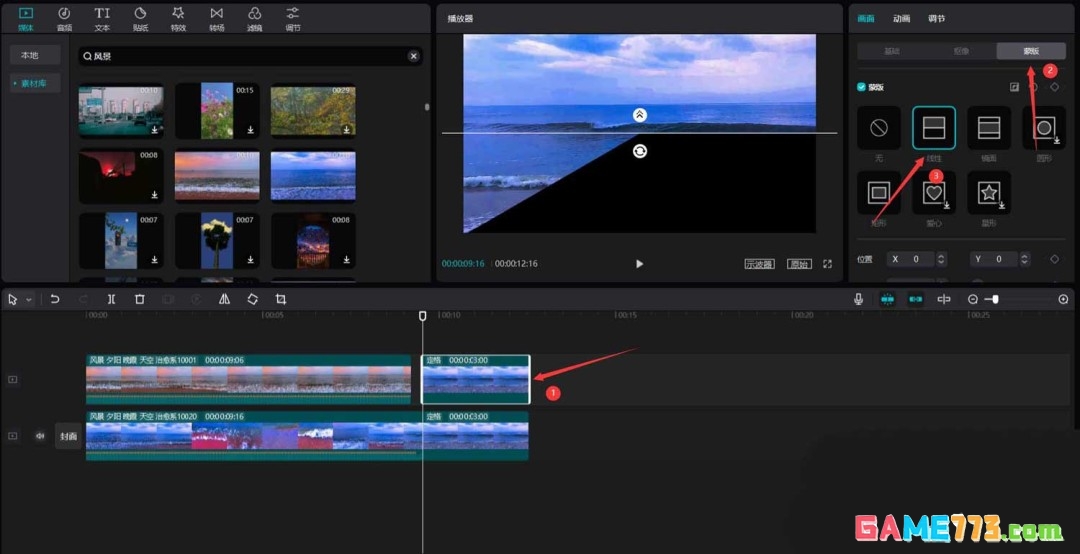Toggle the position keyframe diamond
Screen dimensions: 1080x554
point(1054,259)
